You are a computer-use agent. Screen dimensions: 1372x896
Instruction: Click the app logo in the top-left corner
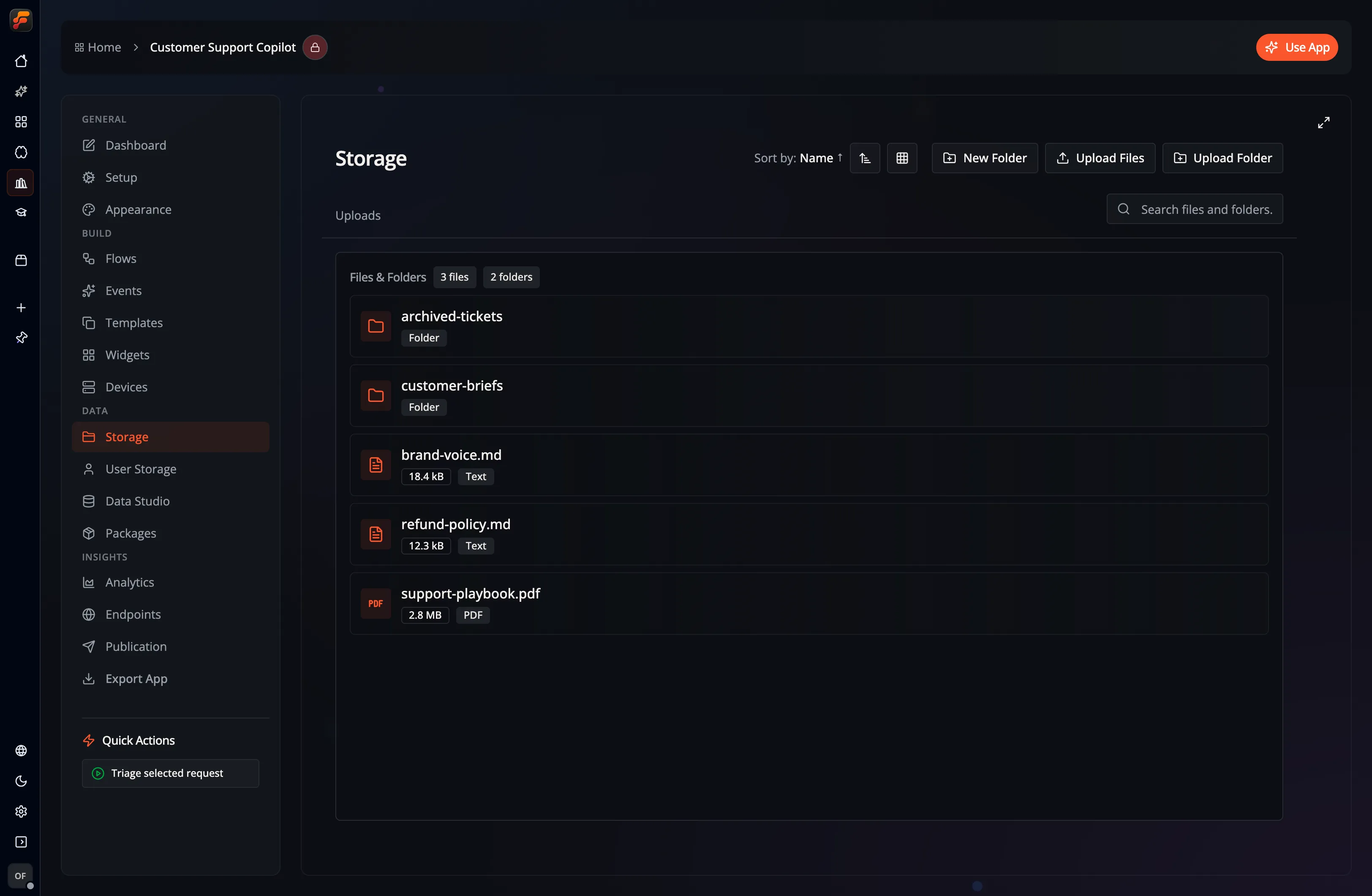click(21, 20)
